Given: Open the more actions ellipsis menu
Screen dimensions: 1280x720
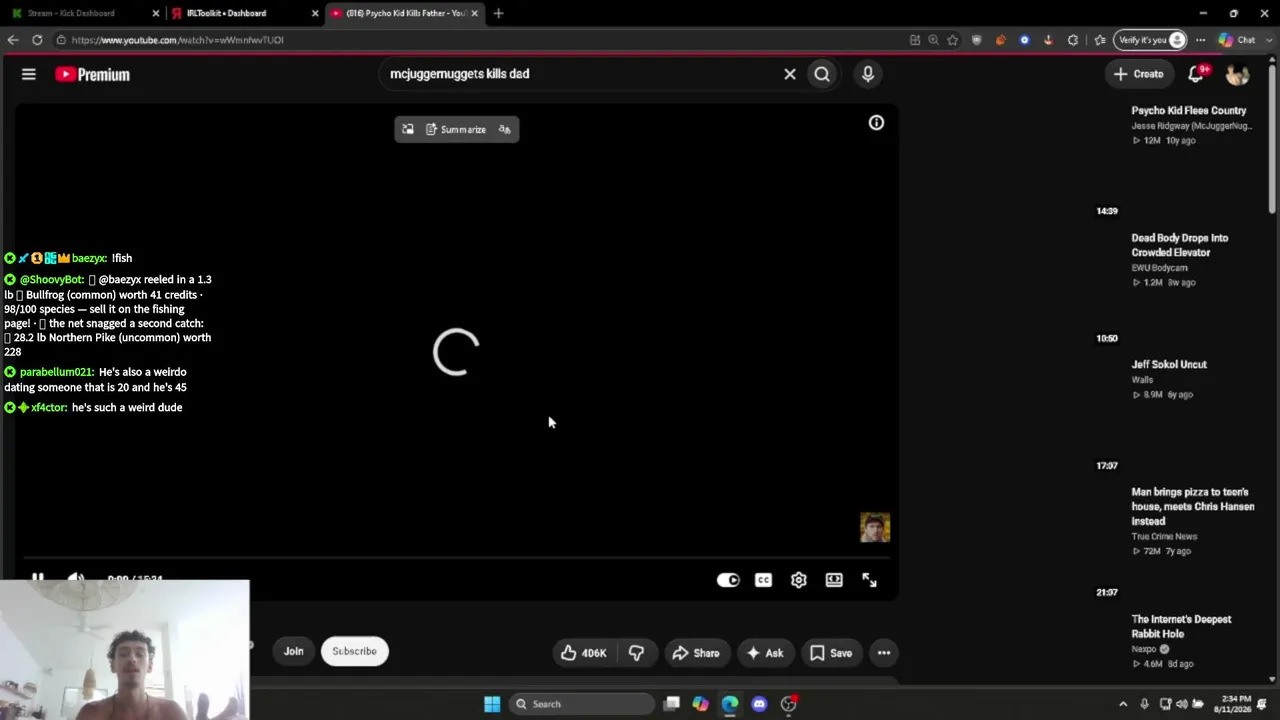Looking at the screenshot, I should pyautogui.click(x=884, y=653).
